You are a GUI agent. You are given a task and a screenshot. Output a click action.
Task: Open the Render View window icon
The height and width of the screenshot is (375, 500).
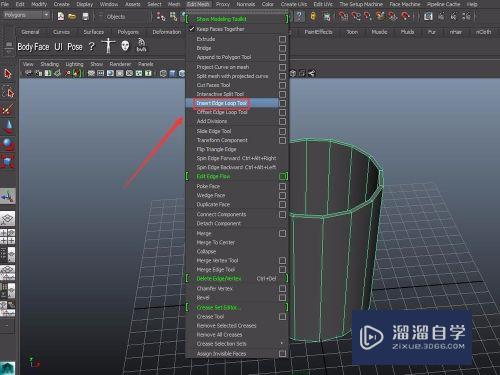(x=428, y=16)
